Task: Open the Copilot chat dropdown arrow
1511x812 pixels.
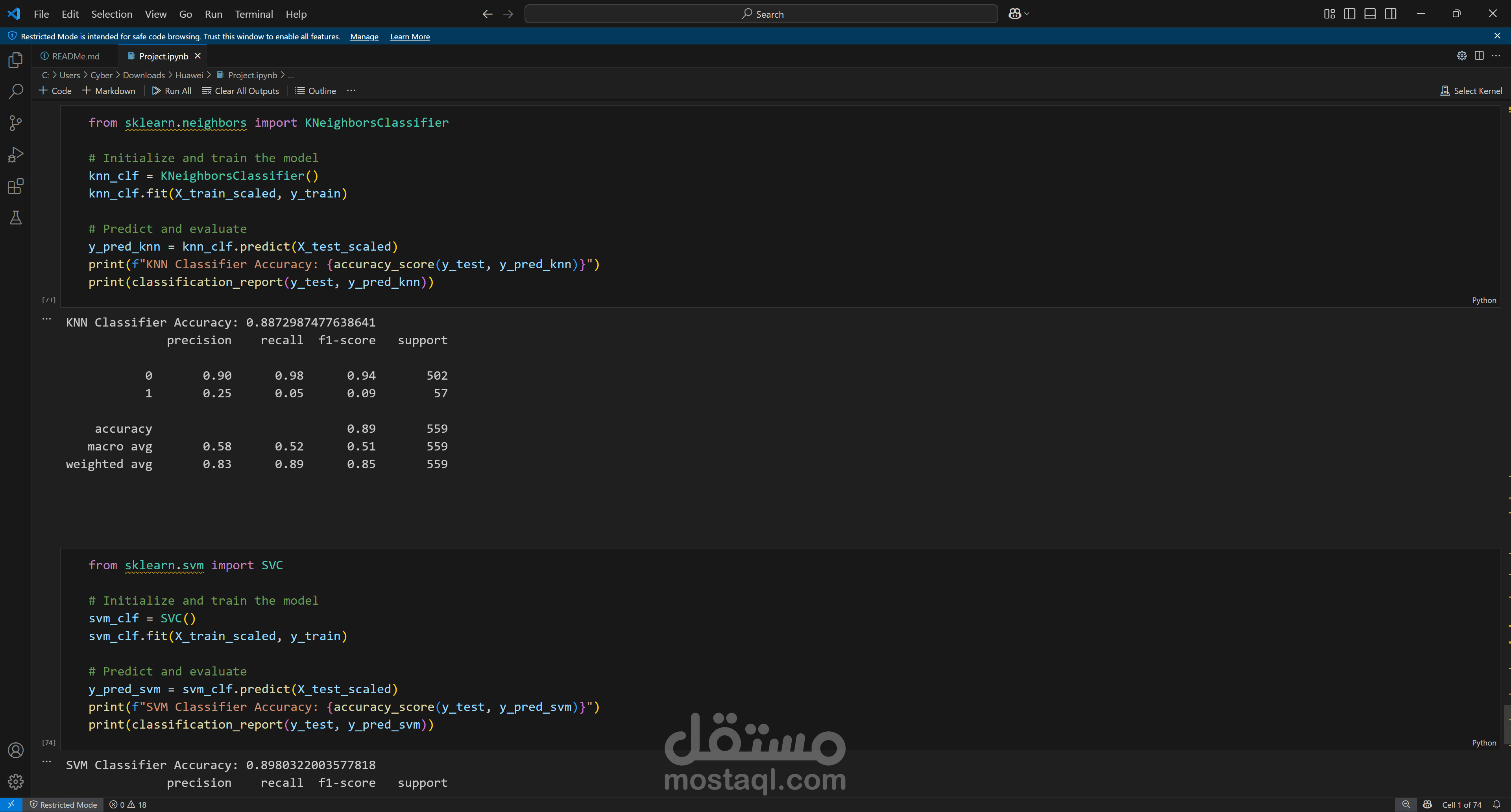Action: (x=1027, y=14)
